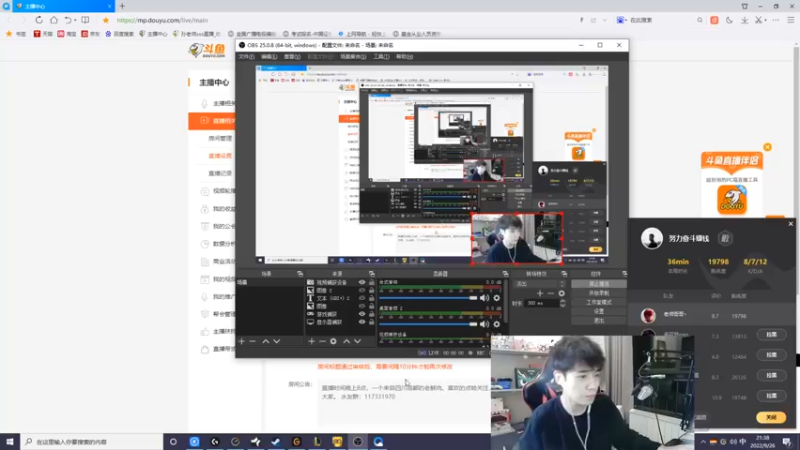Open the scene transition type dropdown
The height and width of the screenshot is (450, 800).
(540, 284)
